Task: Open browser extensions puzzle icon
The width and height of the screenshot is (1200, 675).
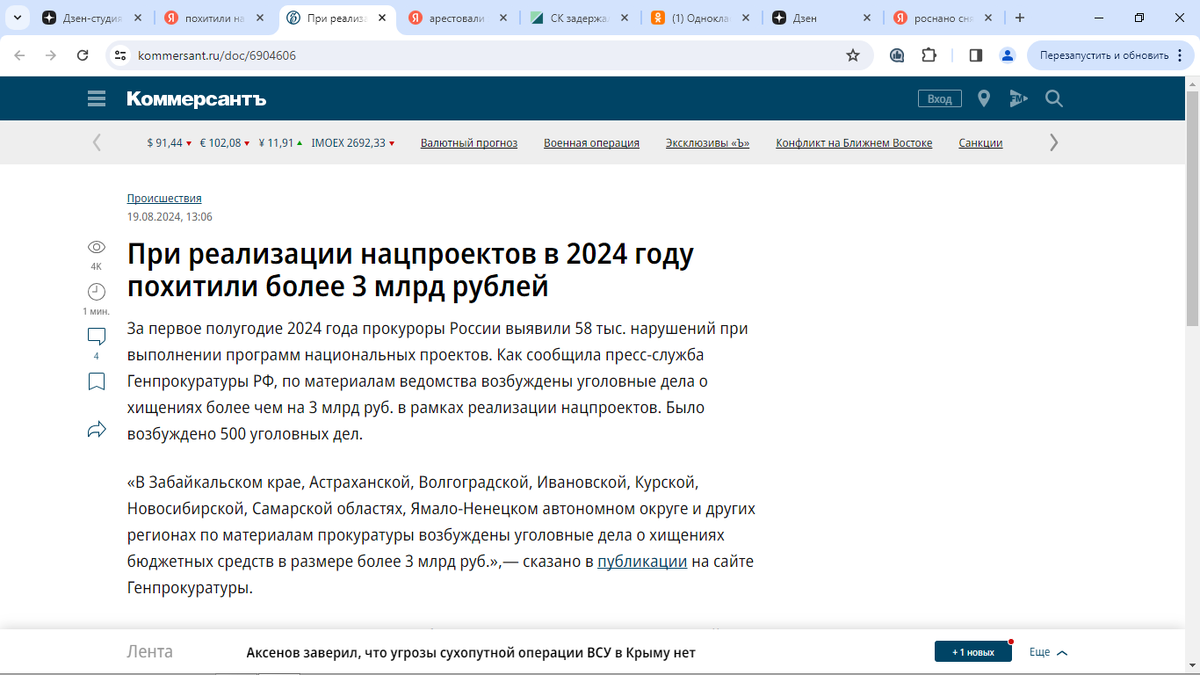Action: 929,55
